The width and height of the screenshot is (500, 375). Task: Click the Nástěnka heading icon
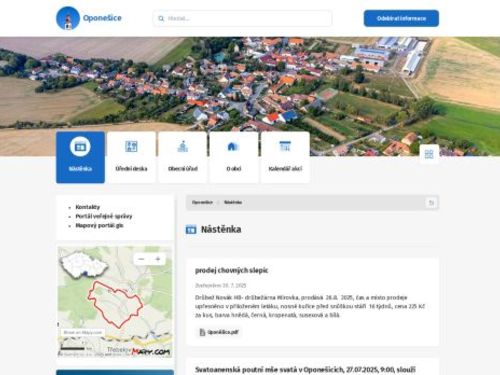(x=191, y=230)
